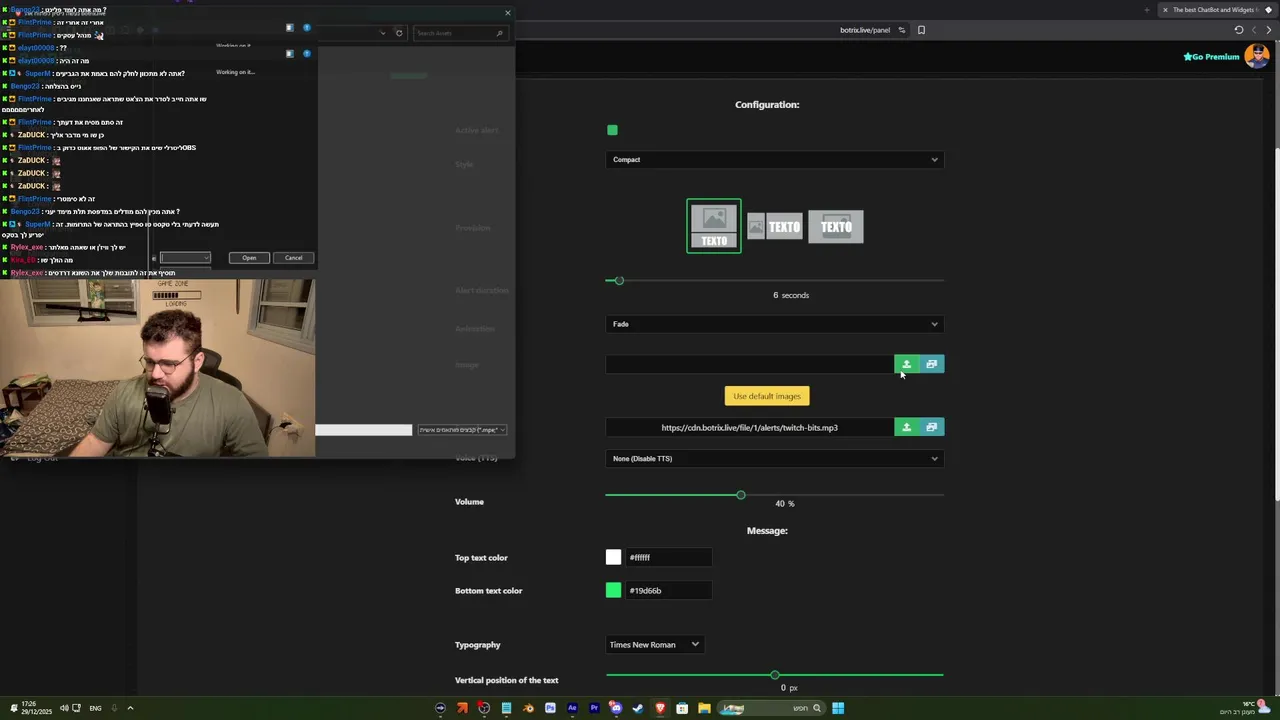This screenshot has height=720, width=1280.
Task: Select the text-over-image layout option
Action: pos(836,227)
